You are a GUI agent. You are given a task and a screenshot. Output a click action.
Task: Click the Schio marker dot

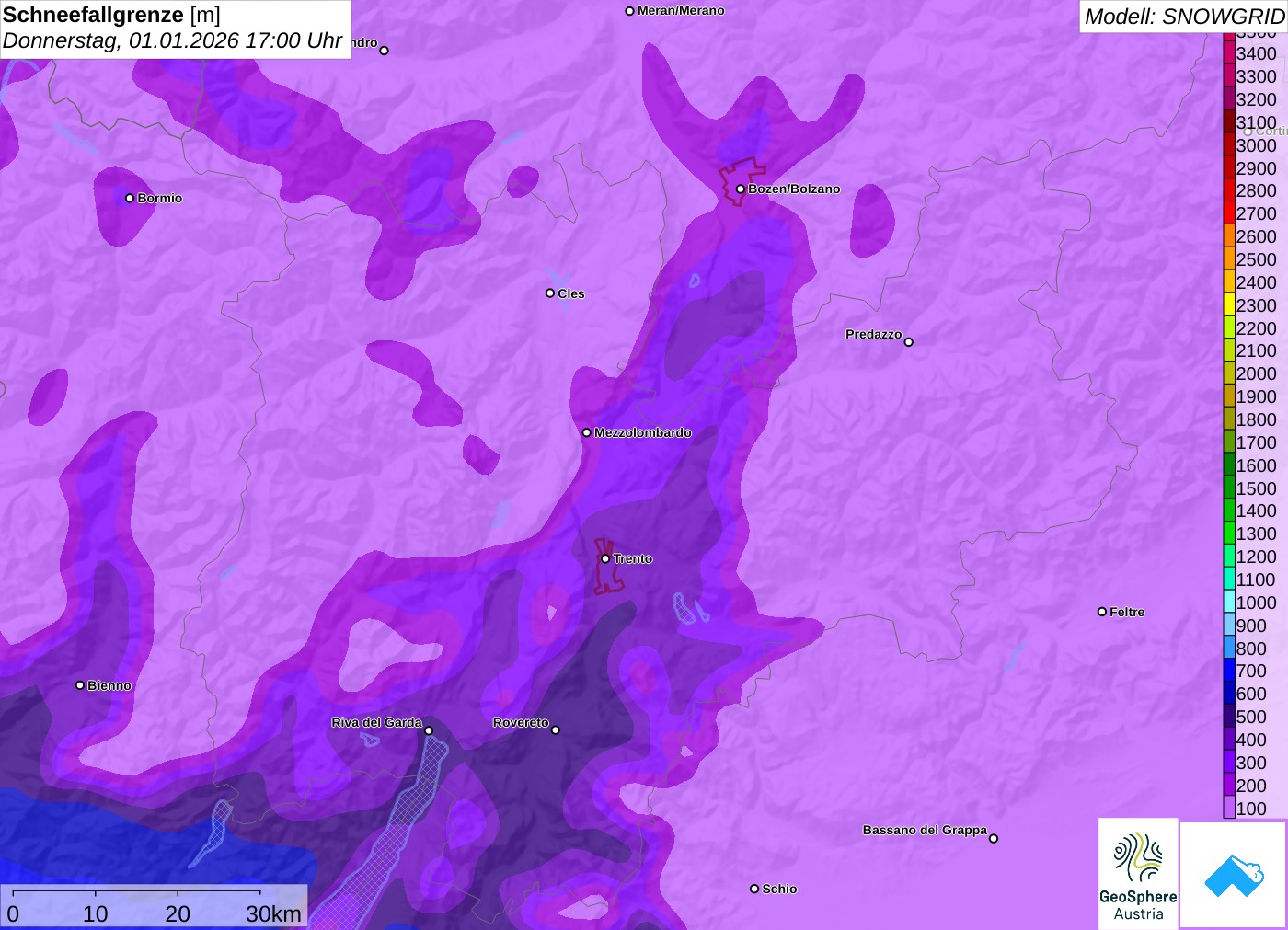[x=754, y=889]
